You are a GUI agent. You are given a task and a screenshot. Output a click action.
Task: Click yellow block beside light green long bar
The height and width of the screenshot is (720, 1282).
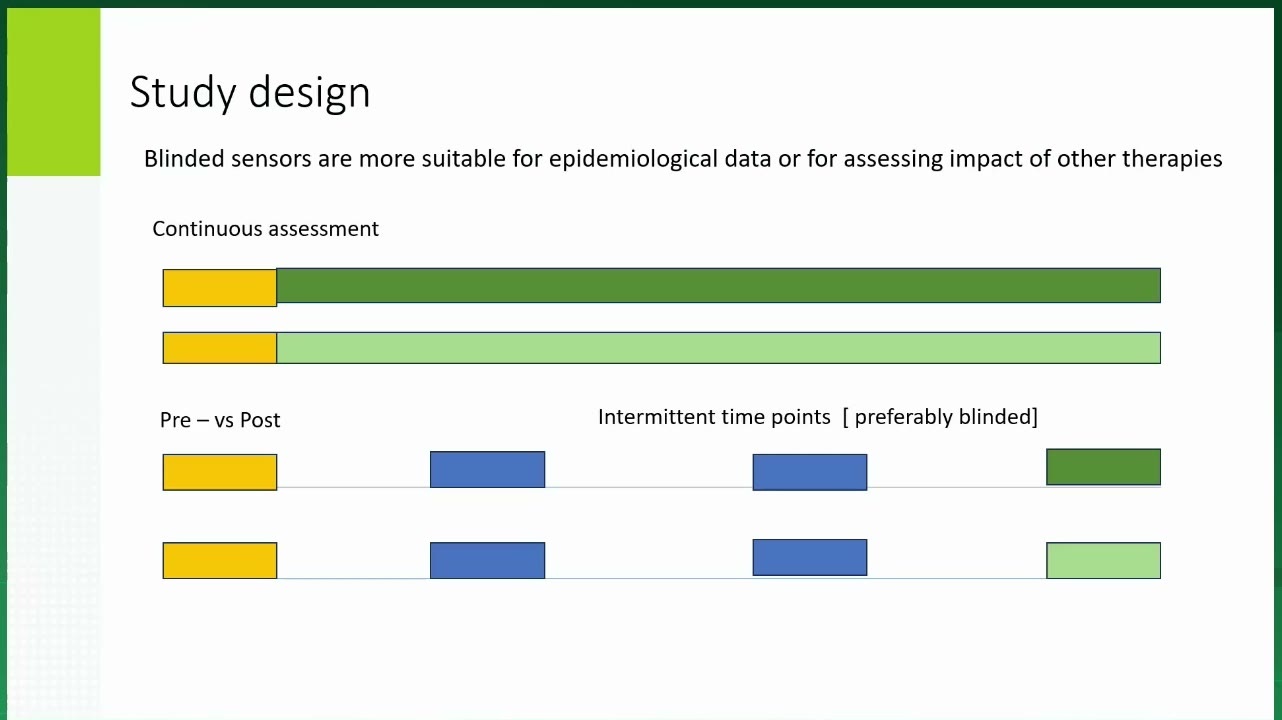220,347
